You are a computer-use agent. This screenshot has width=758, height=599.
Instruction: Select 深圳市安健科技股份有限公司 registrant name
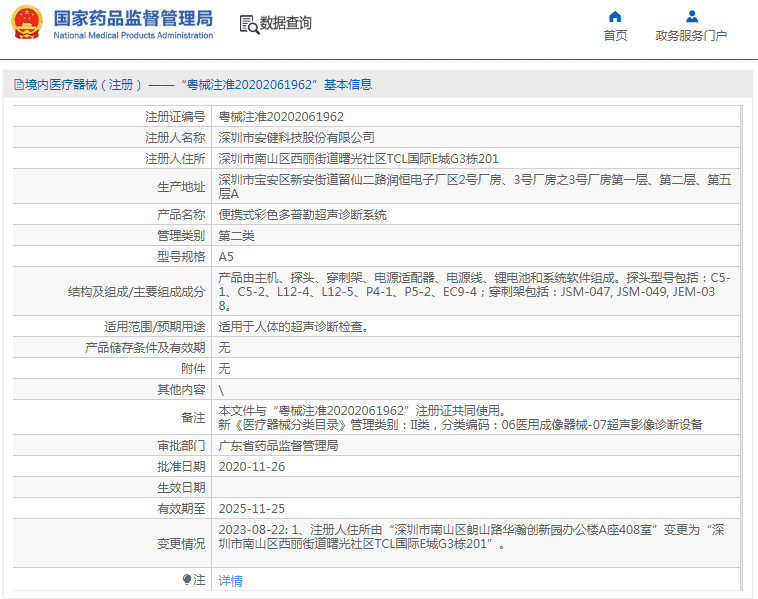[x=296, y=138]
